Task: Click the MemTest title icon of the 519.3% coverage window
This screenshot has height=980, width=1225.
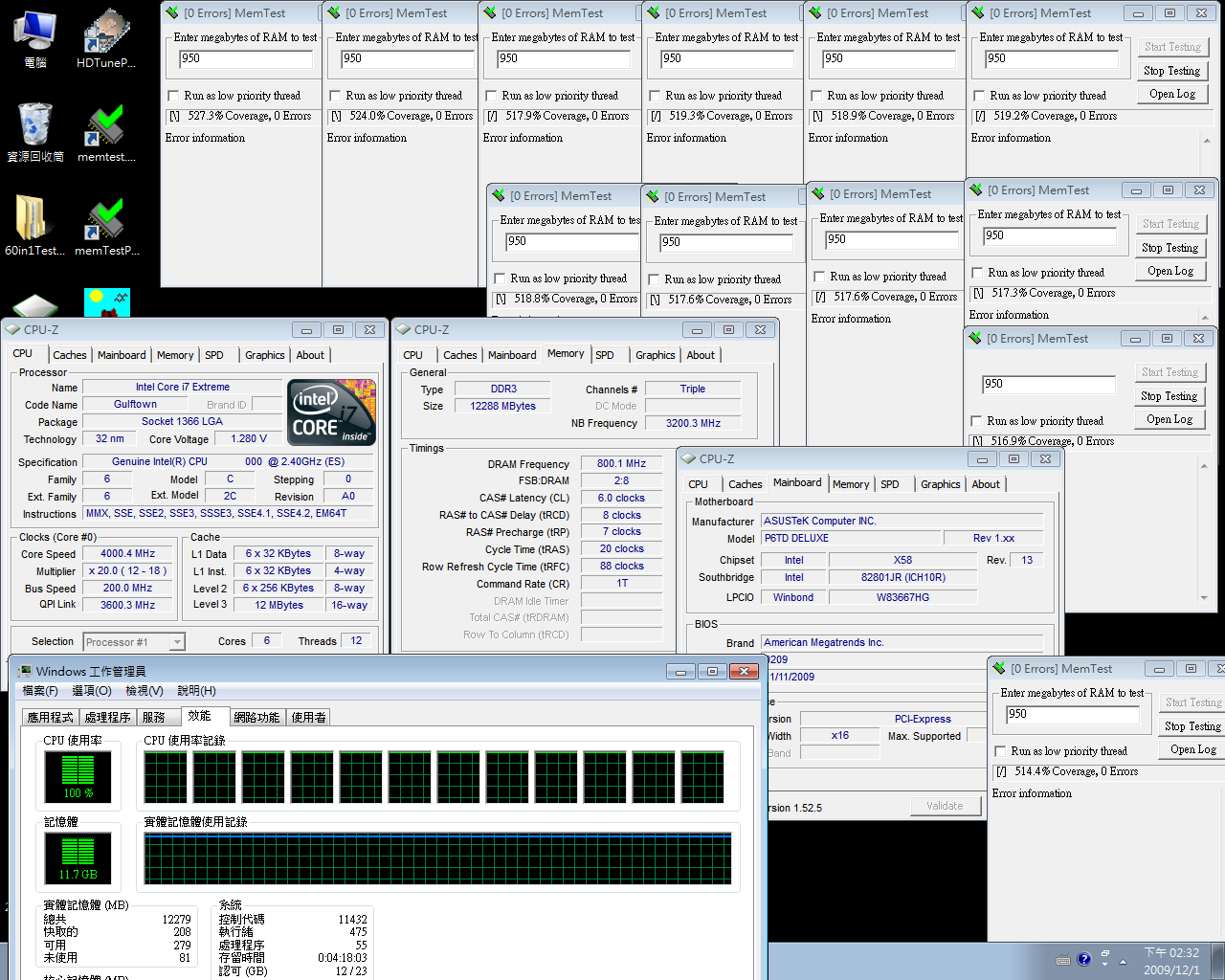Action: [x=654, y=12]
